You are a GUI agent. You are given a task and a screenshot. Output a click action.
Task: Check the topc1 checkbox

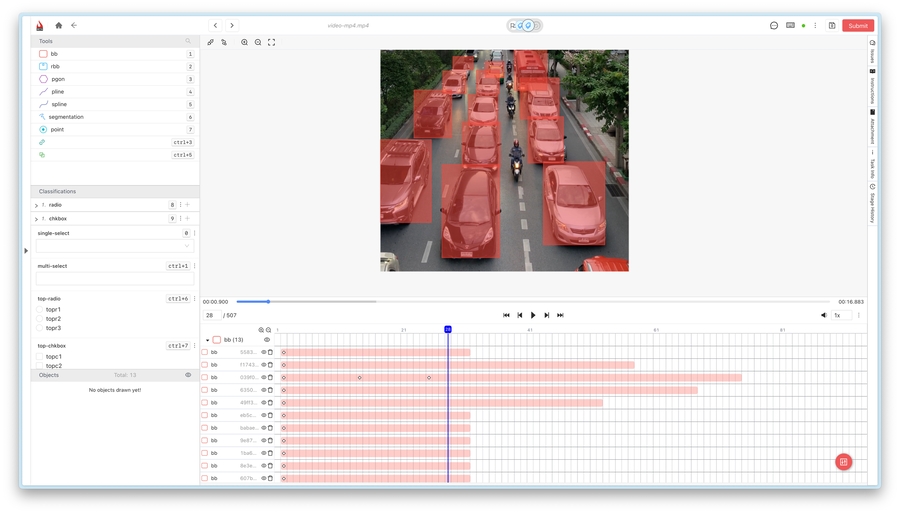[x=40, y=357]
